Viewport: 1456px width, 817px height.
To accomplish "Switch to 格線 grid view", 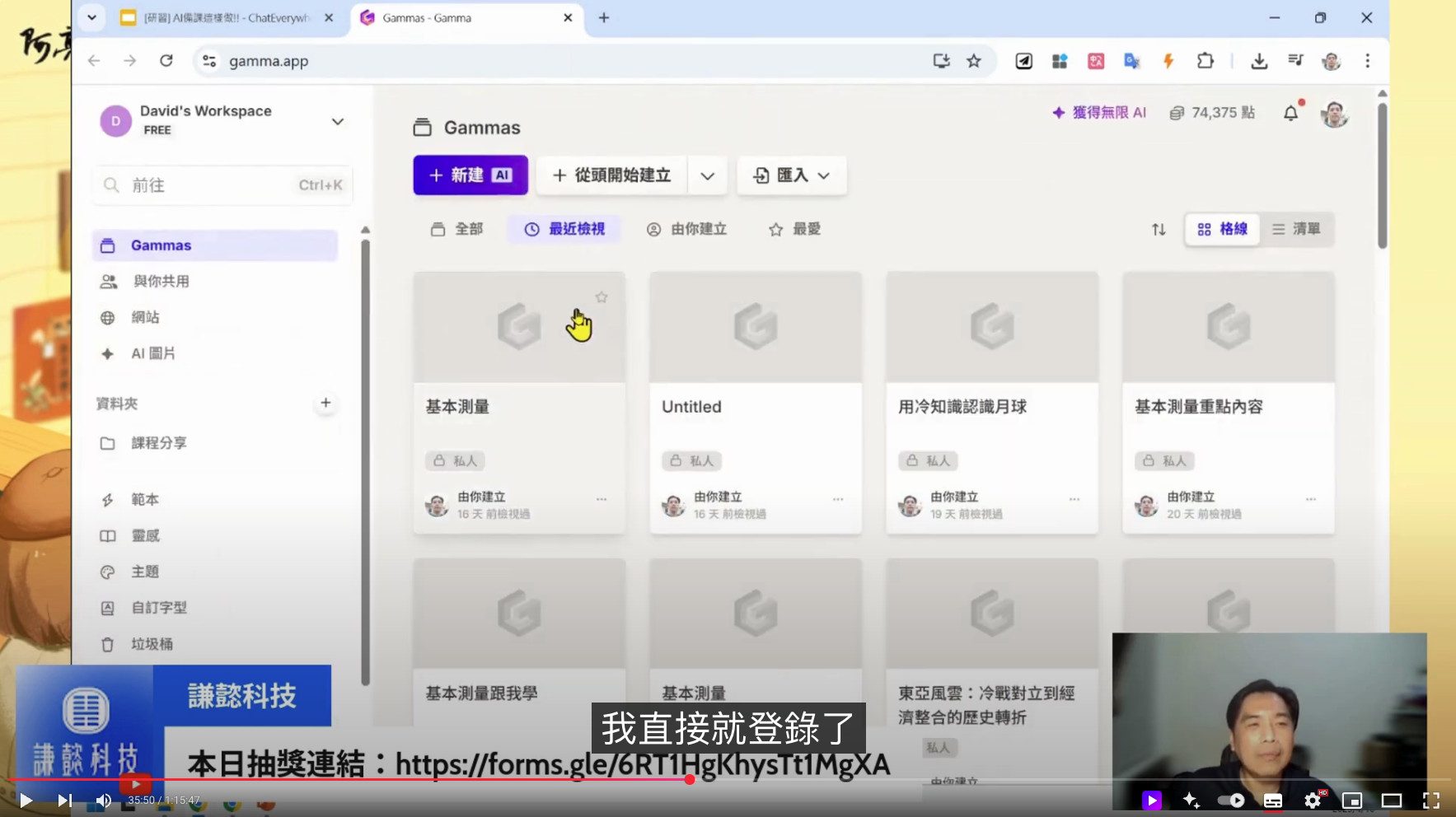I will pos(1223,229).
